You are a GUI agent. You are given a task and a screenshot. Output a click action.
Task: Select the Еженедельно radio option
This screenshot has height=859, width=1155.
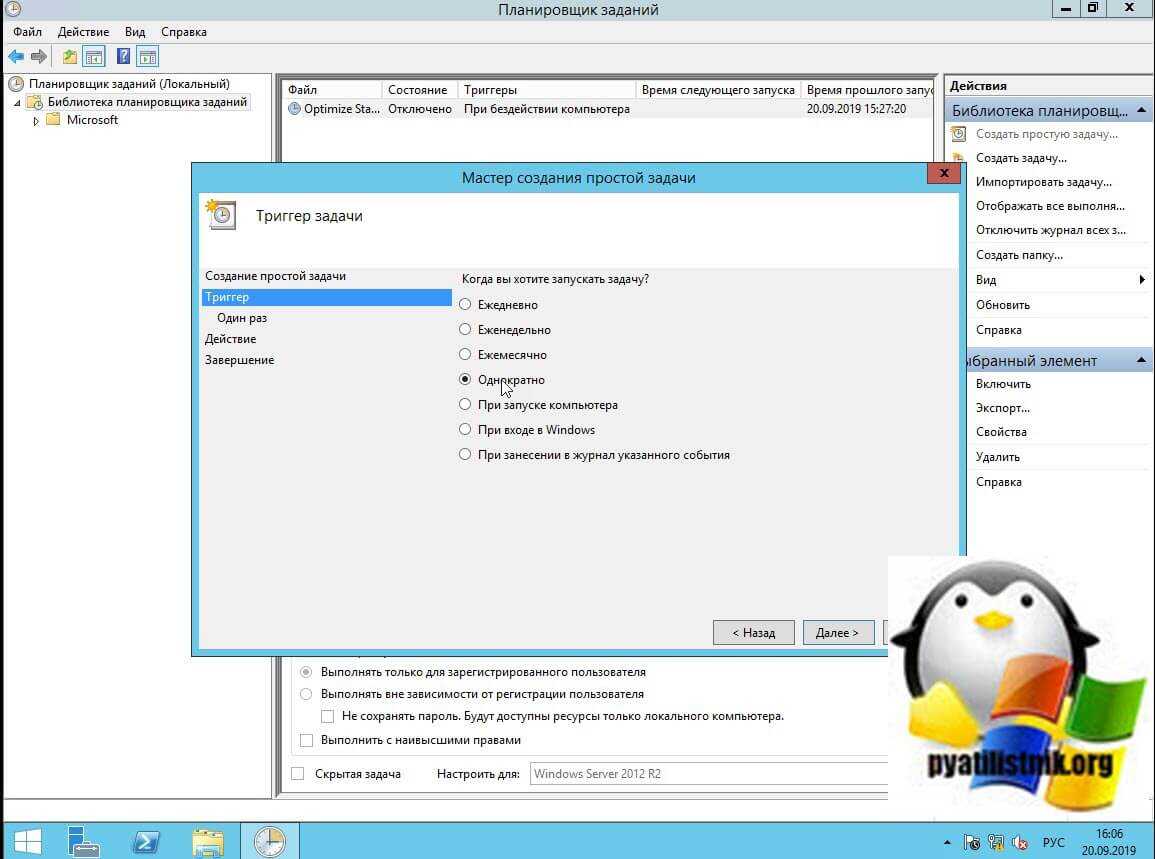click(465, 330)
